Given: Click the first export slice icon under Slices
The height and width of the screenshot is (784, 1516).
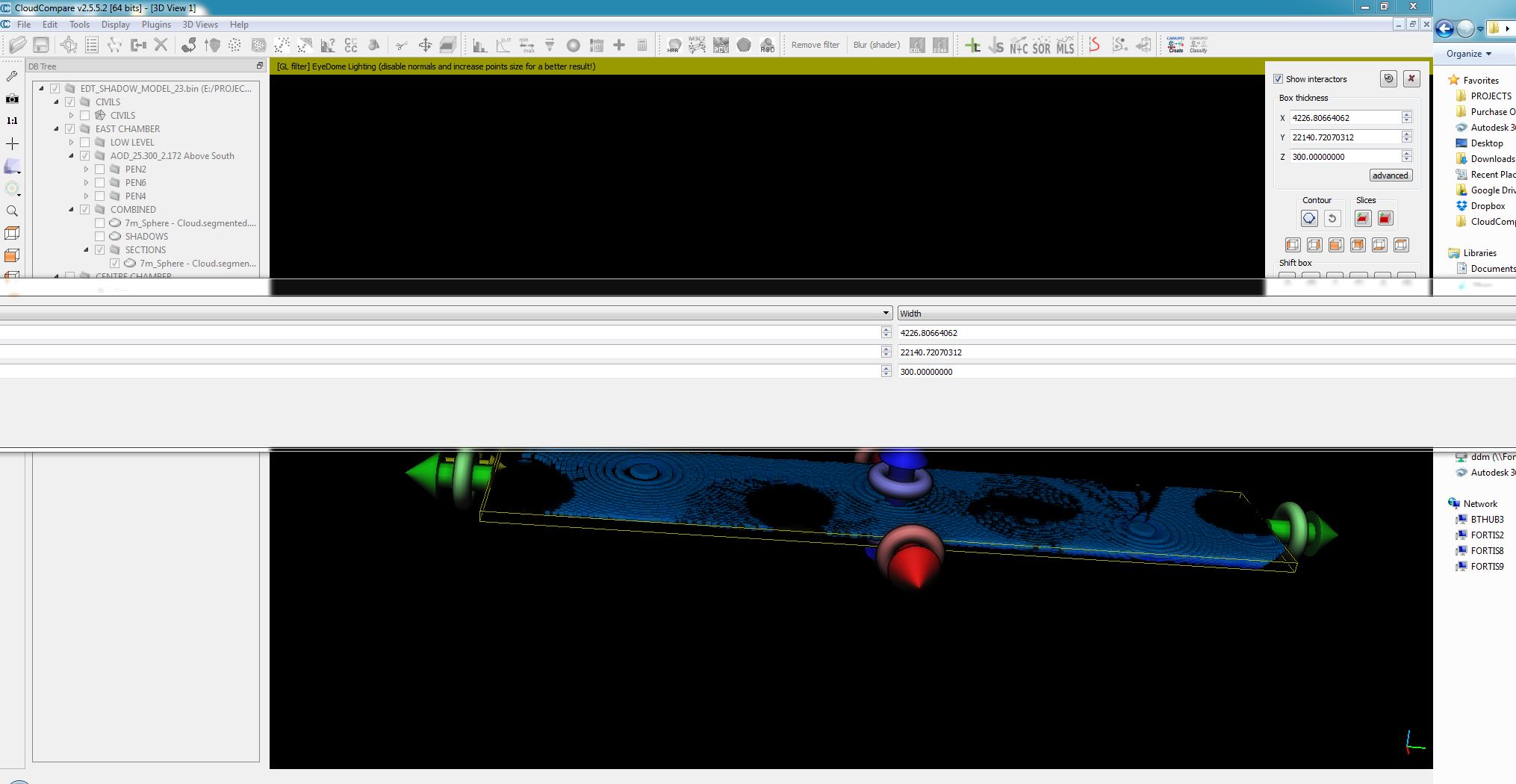Looking at the screenshot, I should pyautogui.click(x=1363, y=218).
